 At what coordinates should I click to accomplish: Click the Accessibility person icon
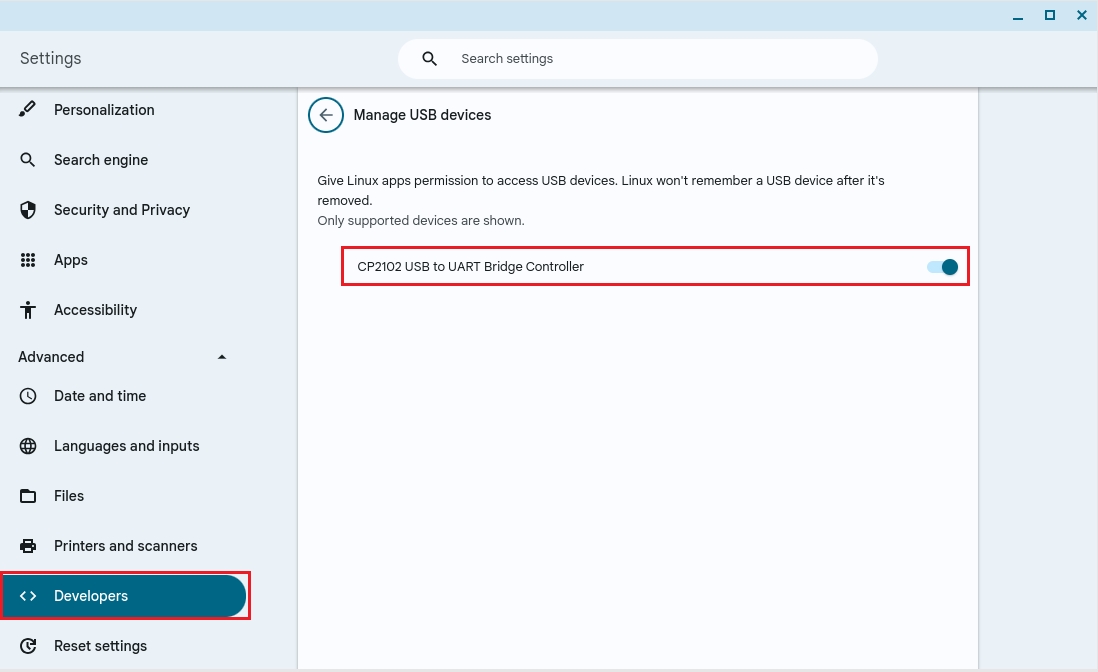click(28, 310)
